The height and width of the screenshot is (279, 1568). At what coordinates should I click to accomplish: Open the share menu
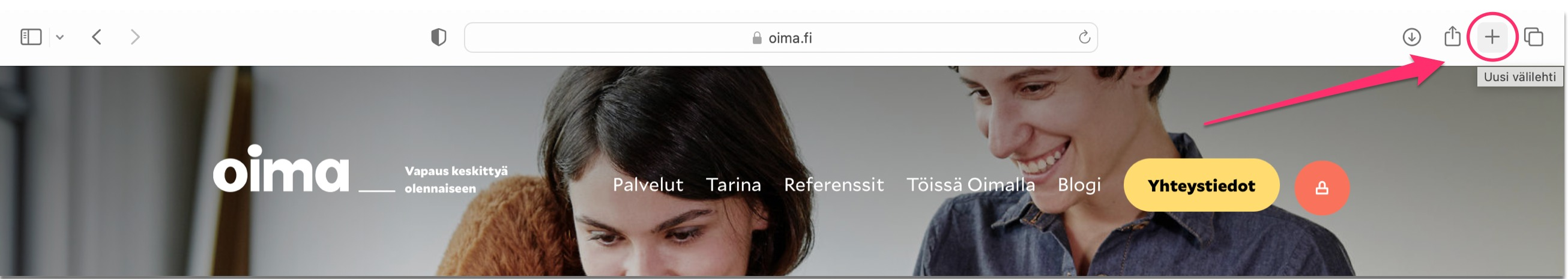(1452, 37)
